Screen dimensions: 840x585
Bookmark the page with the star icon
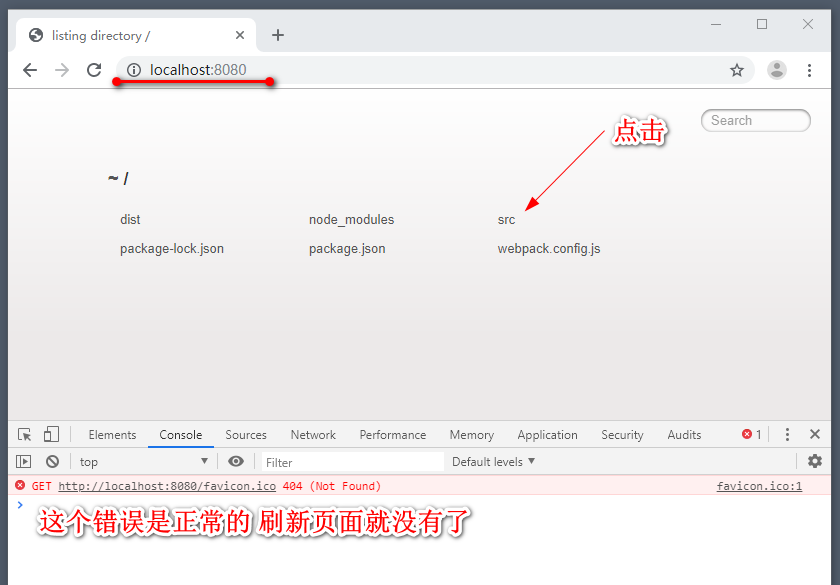coord(737,70)
